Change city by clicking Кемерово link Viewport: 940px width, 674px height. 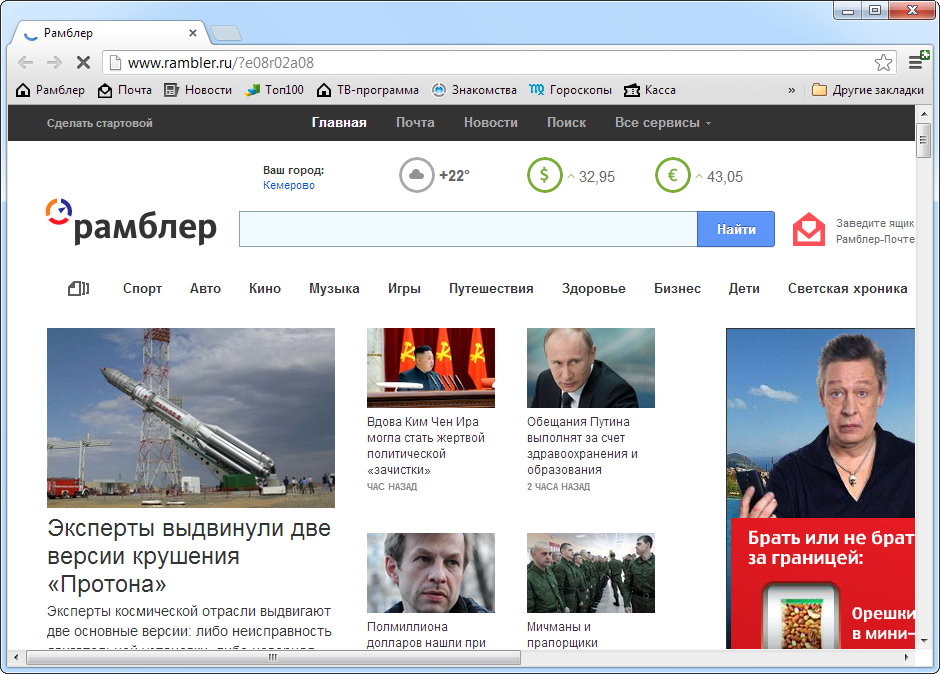click(x=289, y=185)
